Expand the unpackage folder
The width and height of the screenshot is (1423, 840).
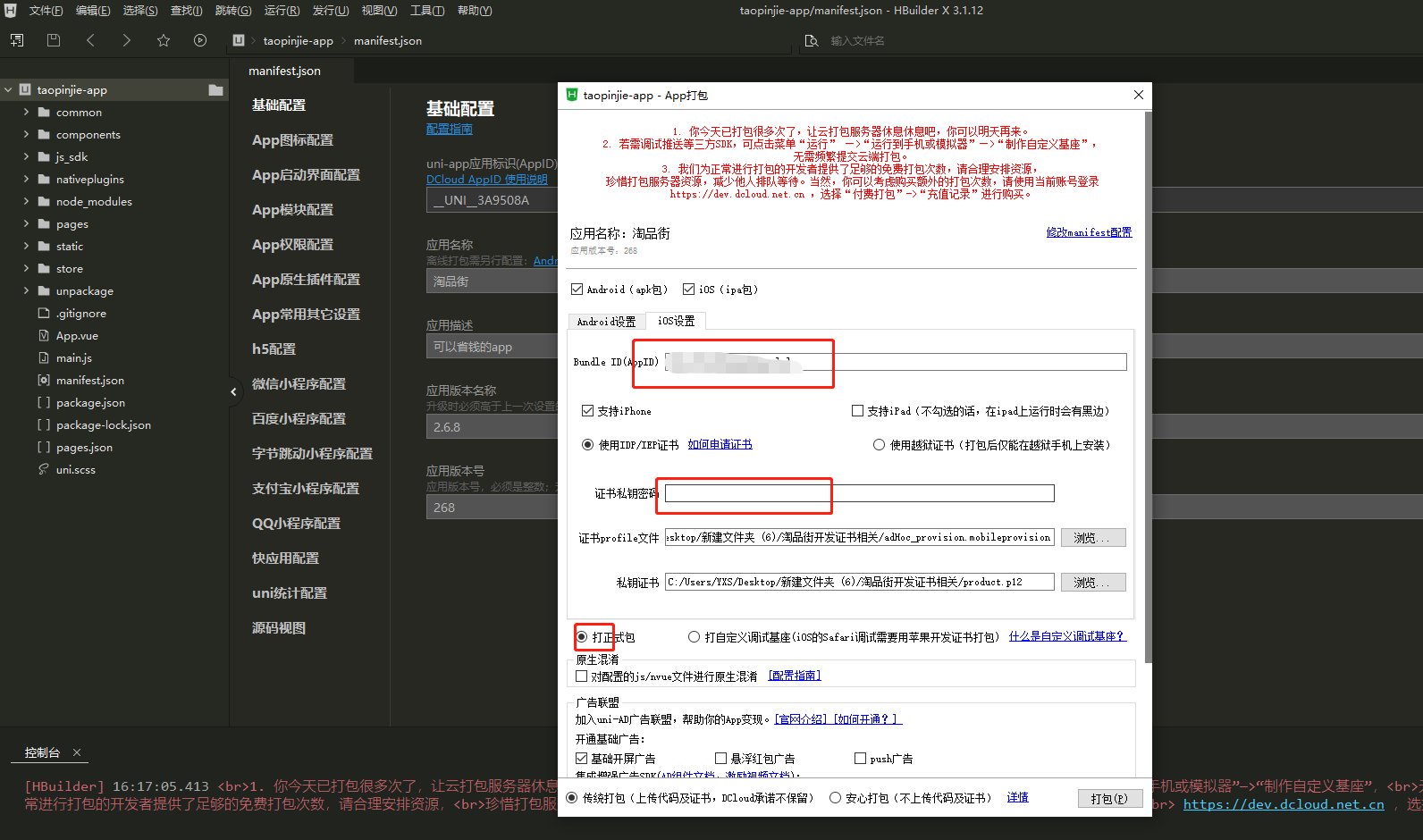pyautogui.click(x=26, y=290)
